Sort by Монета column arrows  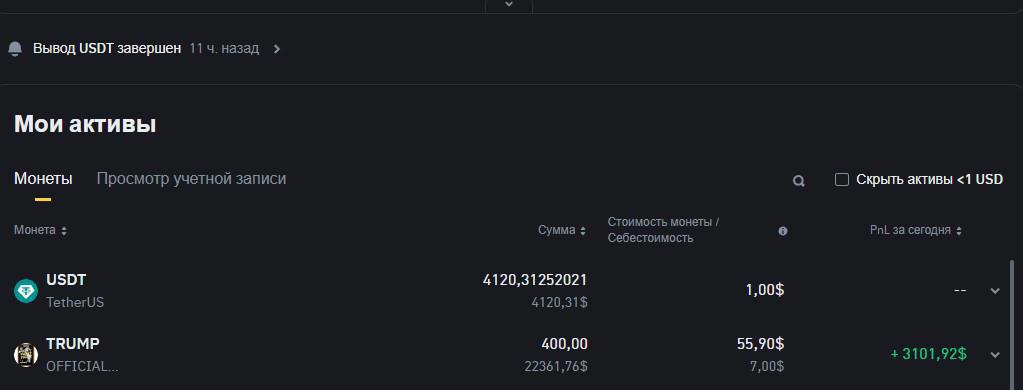click(x=64, y=231)
